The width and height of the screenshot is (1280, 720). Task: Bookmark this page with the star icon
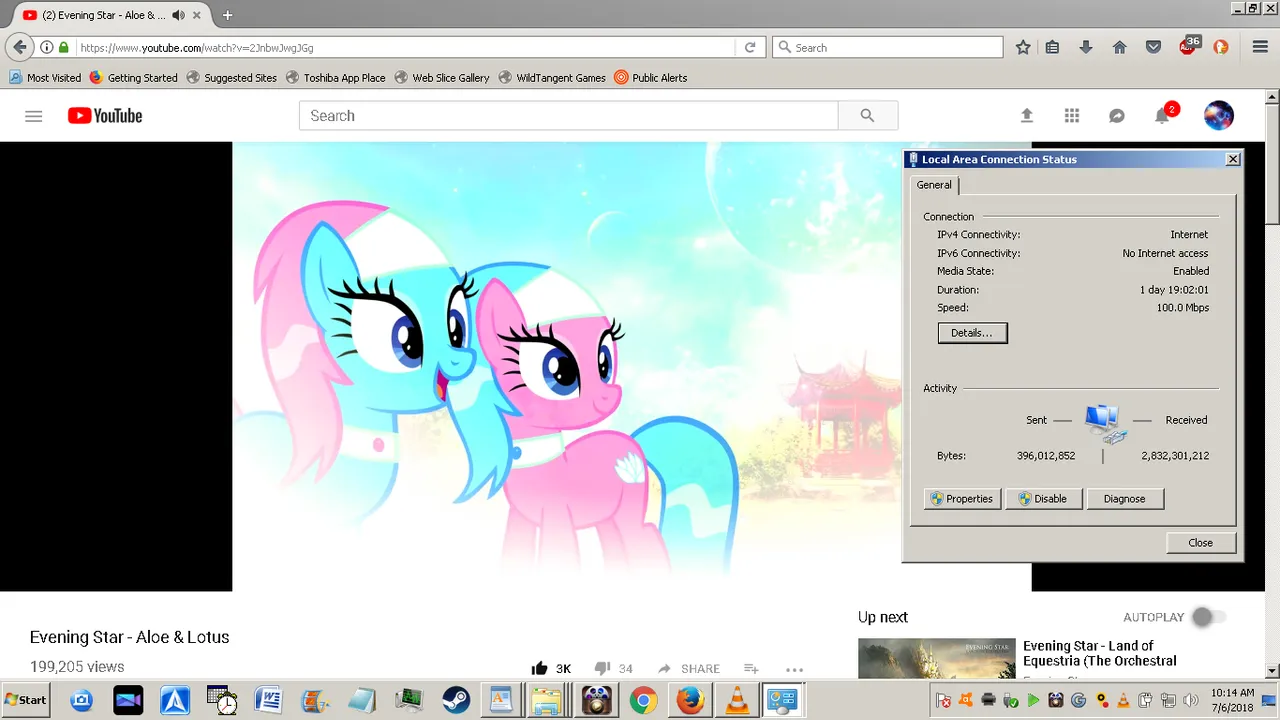pyautogui.click(x=1023, y=47)
